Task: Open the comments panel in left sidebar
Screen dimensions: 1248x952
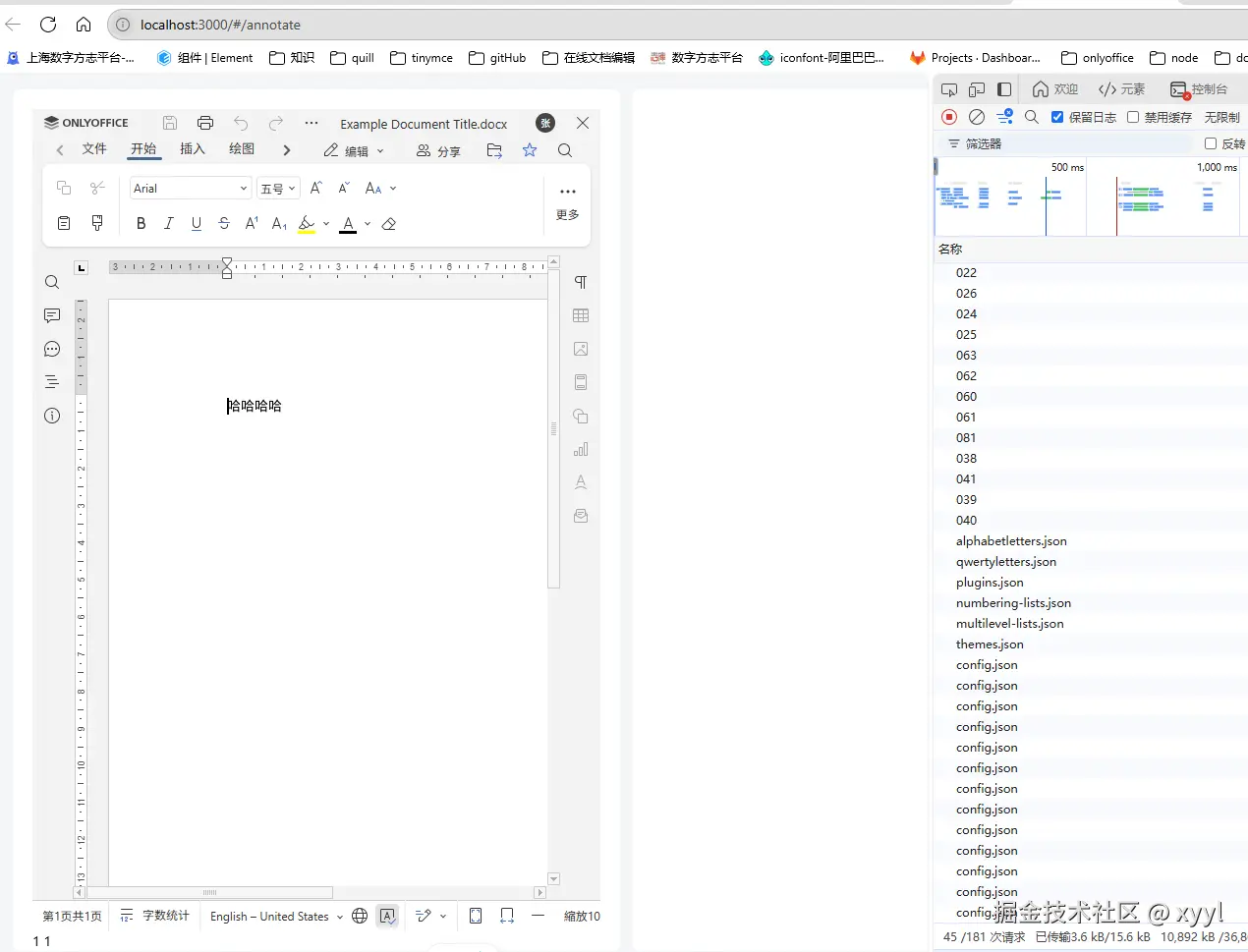Action: pyautogui.click(x=52, y=315)
